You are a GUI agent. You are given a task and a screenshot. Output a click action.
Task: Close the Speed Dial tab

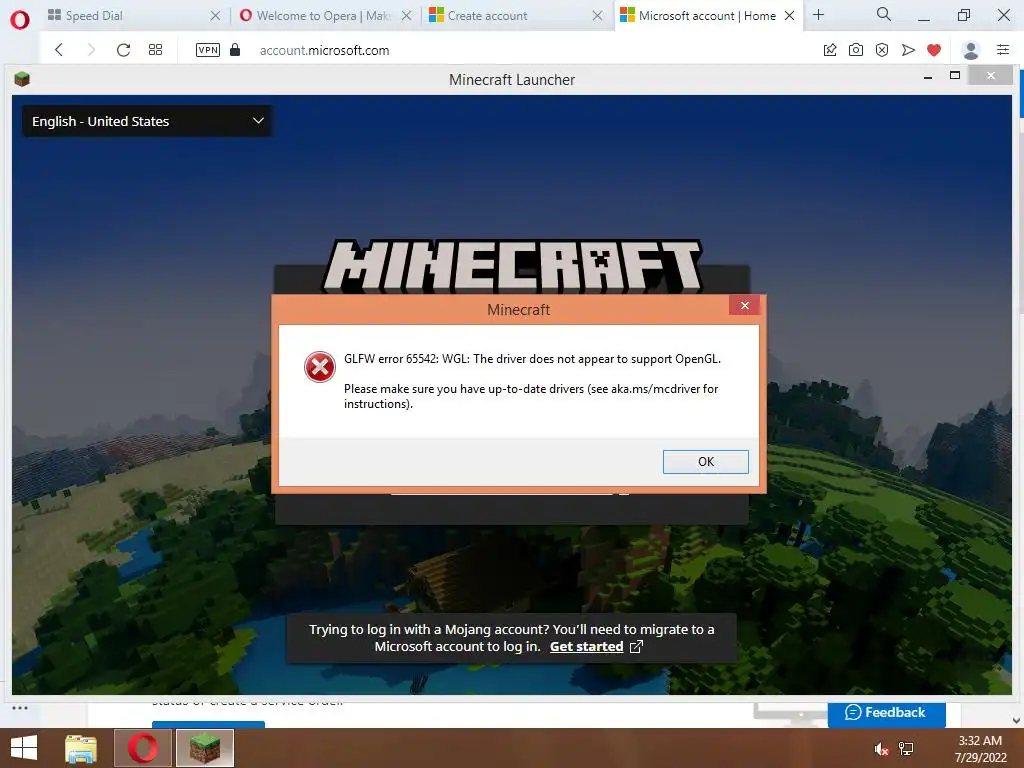215,16
